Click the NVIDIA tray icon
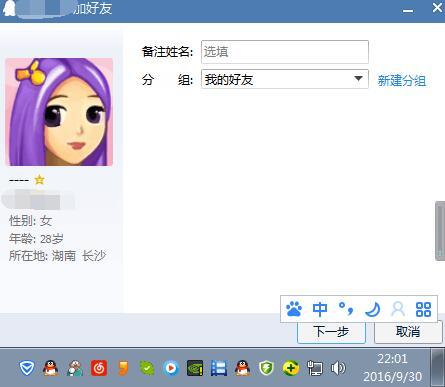The height and width of the screenshot is (387, 445). [x=195, y=369]
